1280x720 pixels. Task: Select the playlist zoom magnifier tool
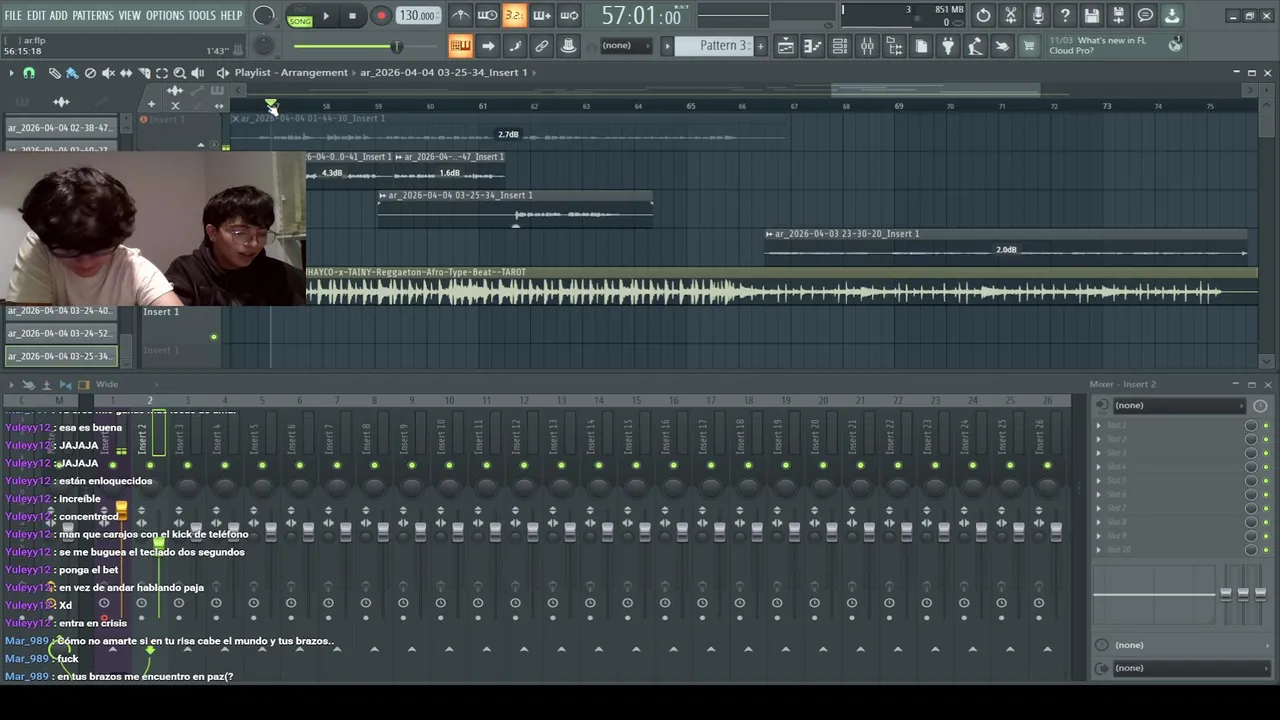(180, 73)
